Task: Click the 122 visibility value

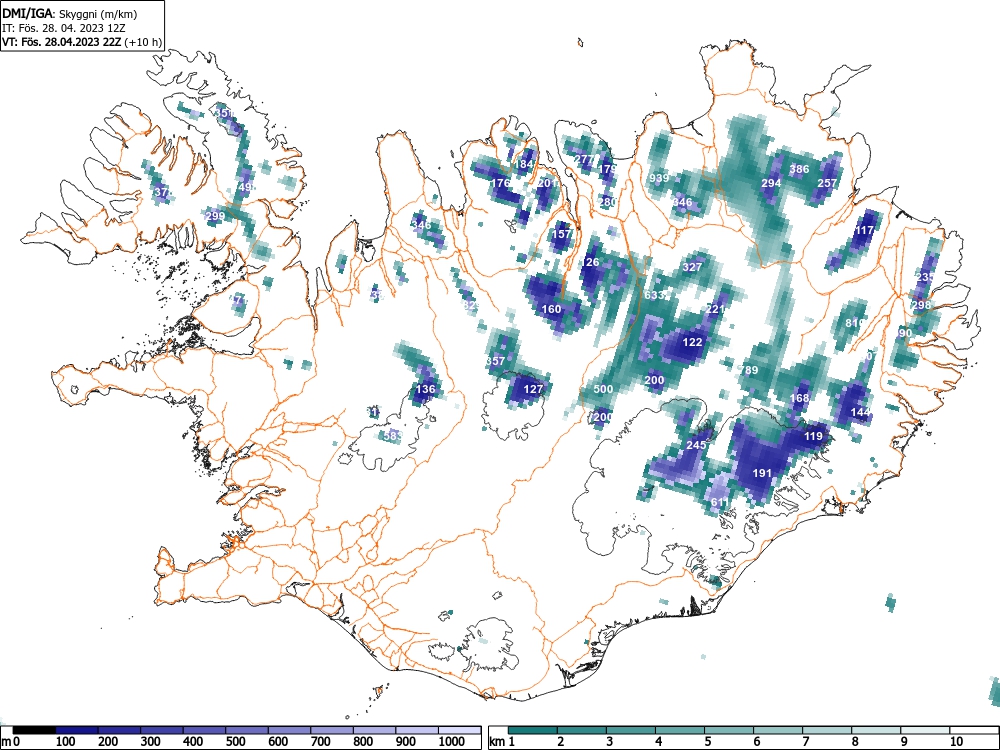Action: (x=692, y=342)
